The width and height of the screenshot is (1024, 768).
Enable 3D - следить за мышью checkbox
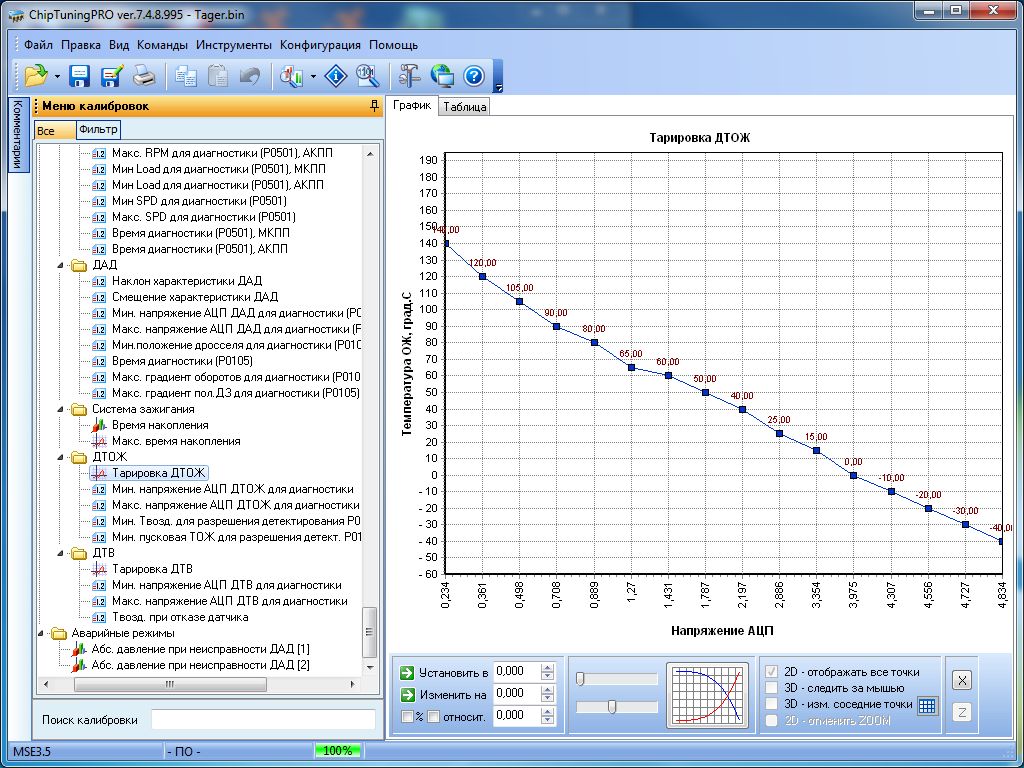click(771, 688)
